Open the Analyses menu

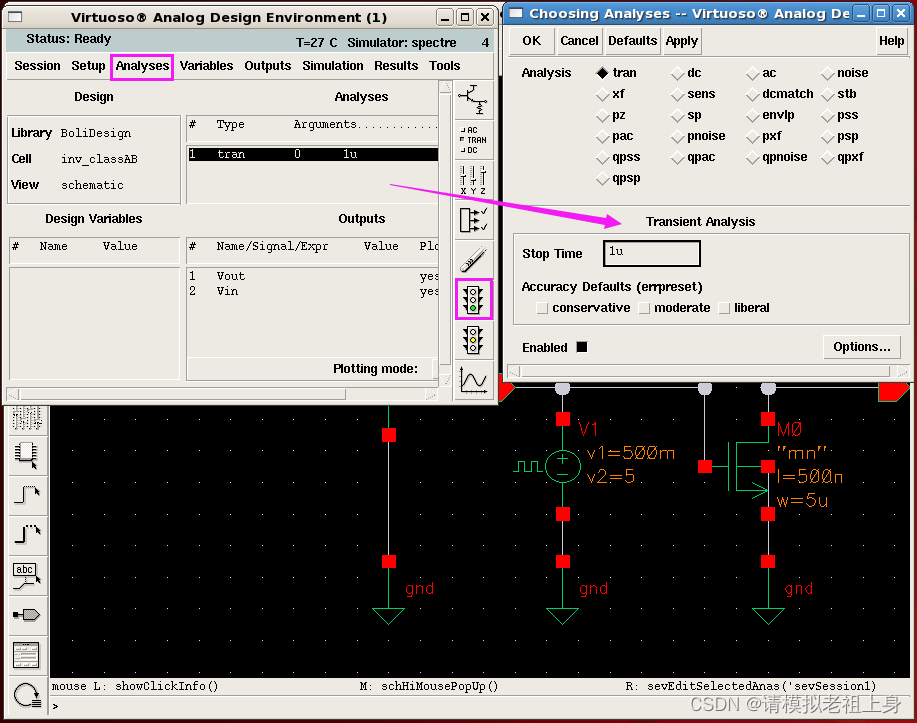pos(142,66)
